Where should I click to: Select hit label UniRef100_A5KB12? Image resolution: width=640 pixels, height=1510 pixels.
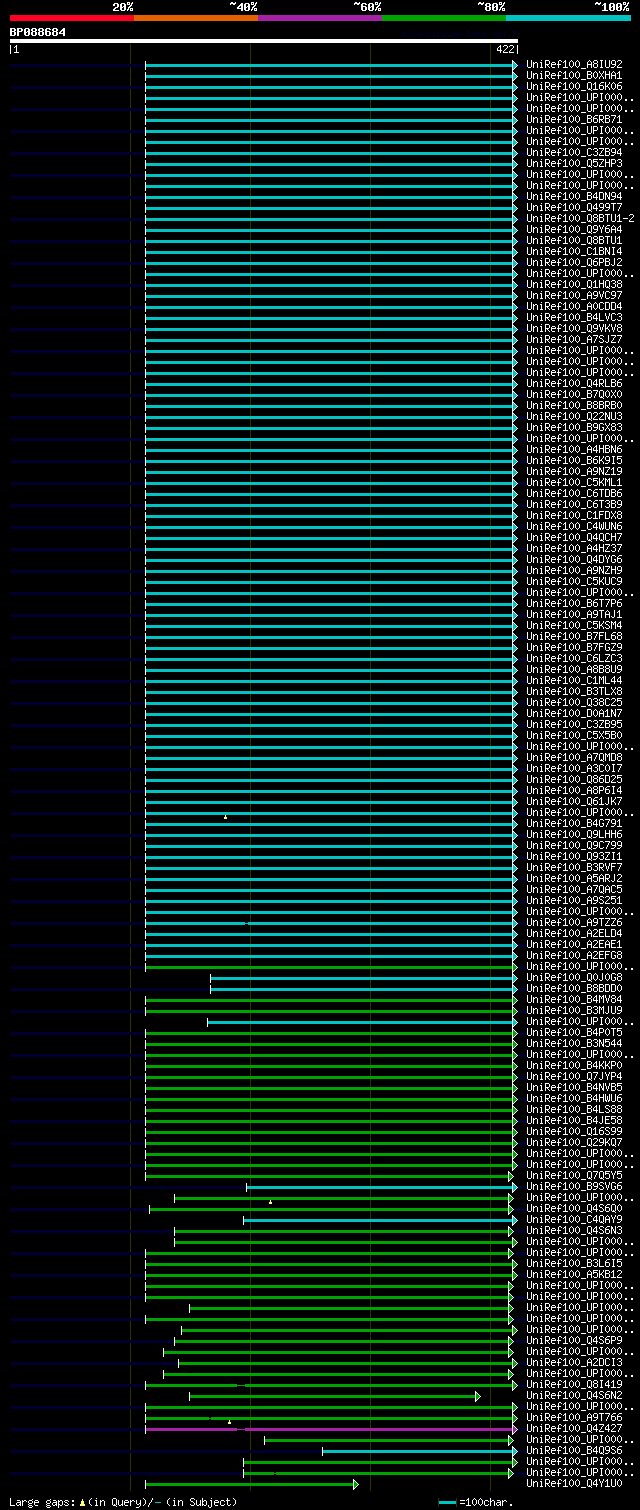click(574, 1275)
